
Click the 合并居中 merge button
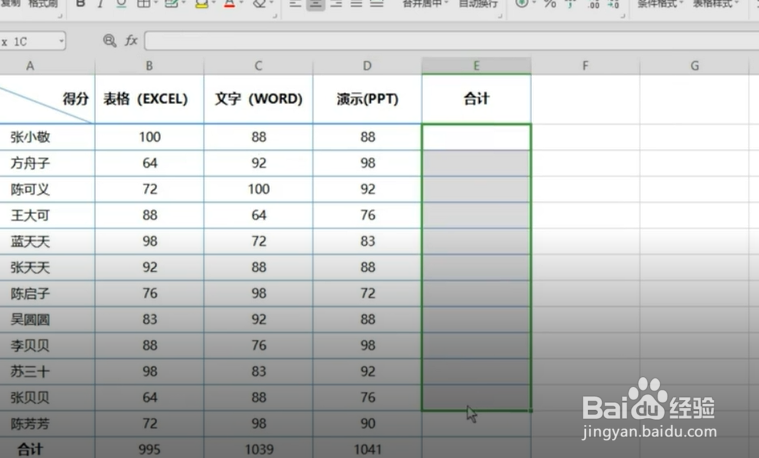click(423, 3)
